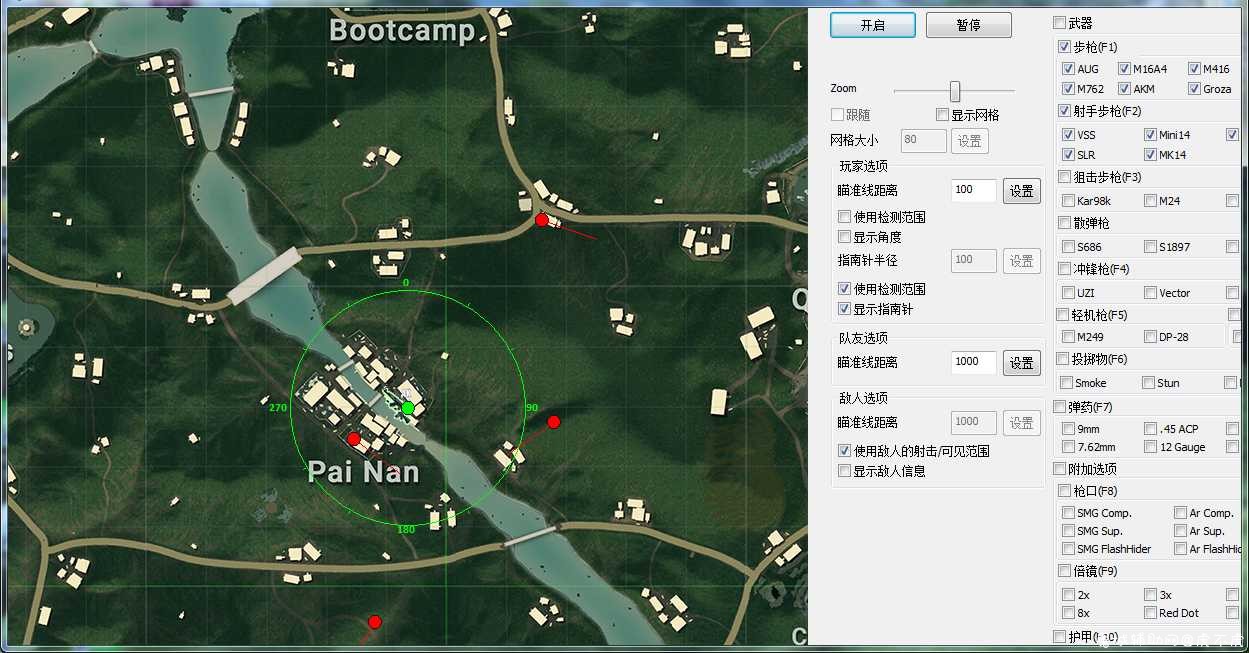Check the 12 Gauge ammo checkbox
This screenshot has height=653, width=1249.
1150,447
